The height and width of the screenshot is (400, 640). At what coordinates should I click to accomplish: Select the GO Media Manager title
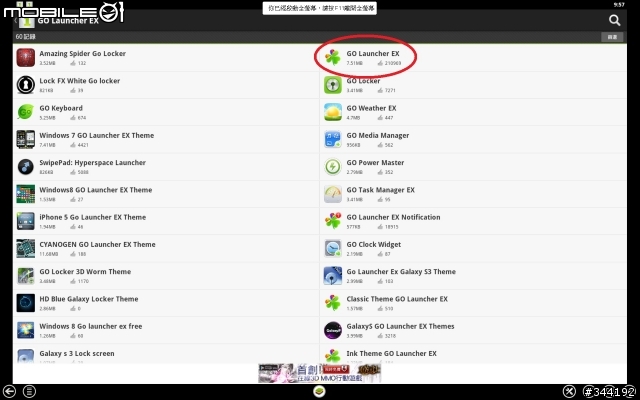pos(378,135)
